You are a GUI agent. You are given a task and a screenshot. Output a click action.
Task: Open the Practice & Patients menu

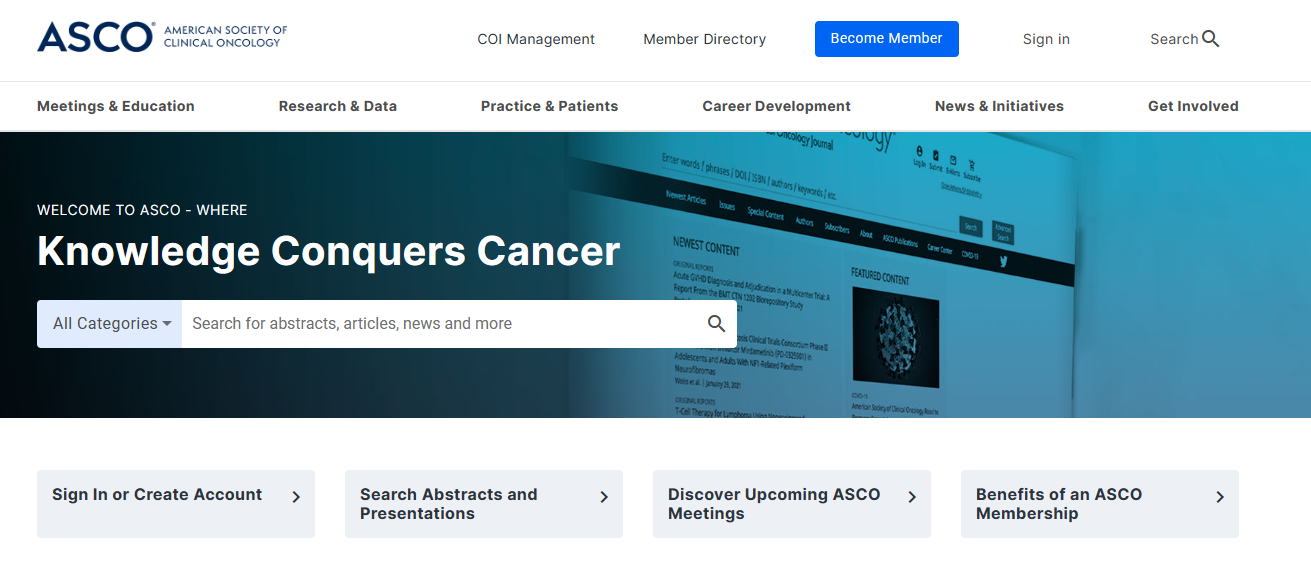coord(549,106)
